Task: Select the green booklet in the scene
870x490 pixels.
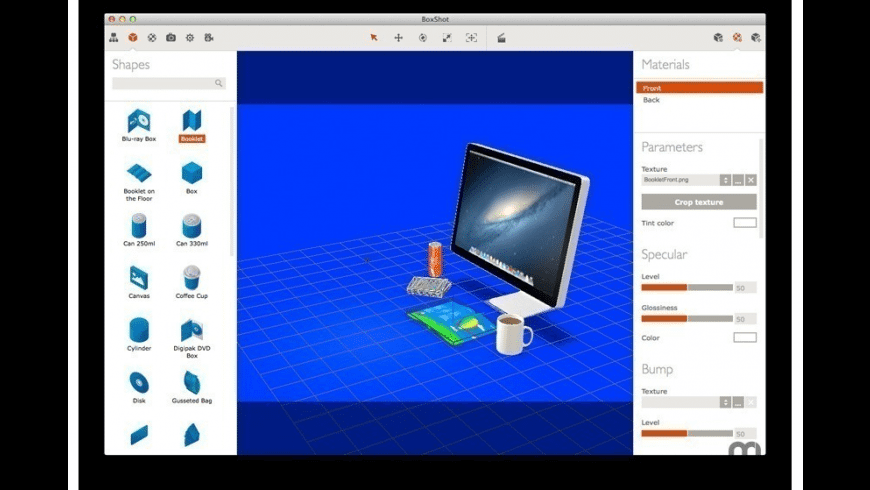Action: point(452,324)
